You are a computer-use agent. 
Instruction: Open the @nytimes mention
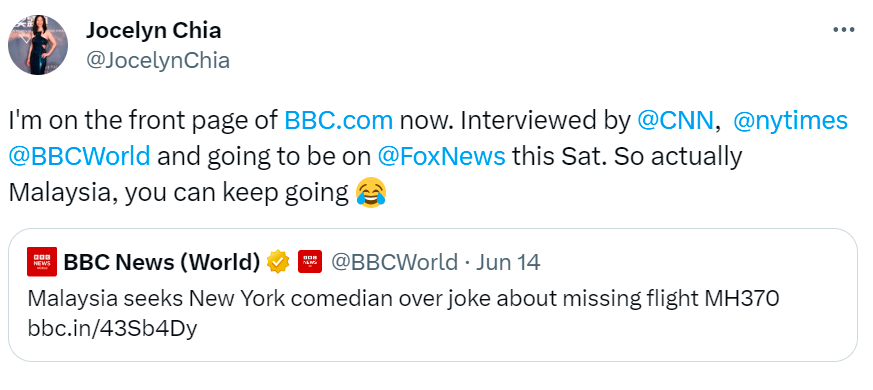pos(791,120)
